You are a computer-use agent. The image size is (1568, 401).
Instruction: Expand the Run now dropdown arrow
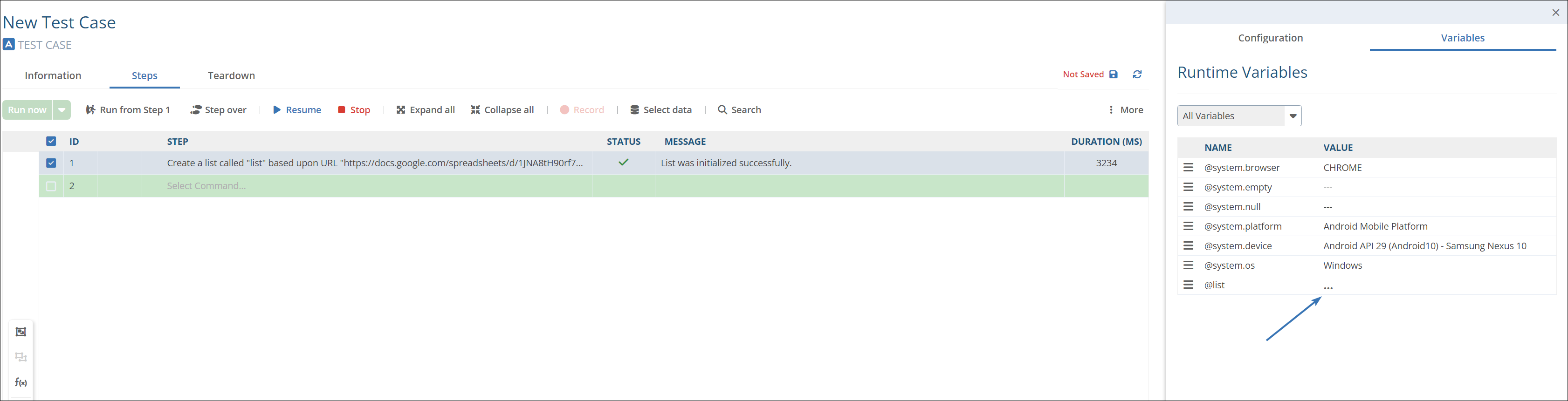(x=62, y=109)
